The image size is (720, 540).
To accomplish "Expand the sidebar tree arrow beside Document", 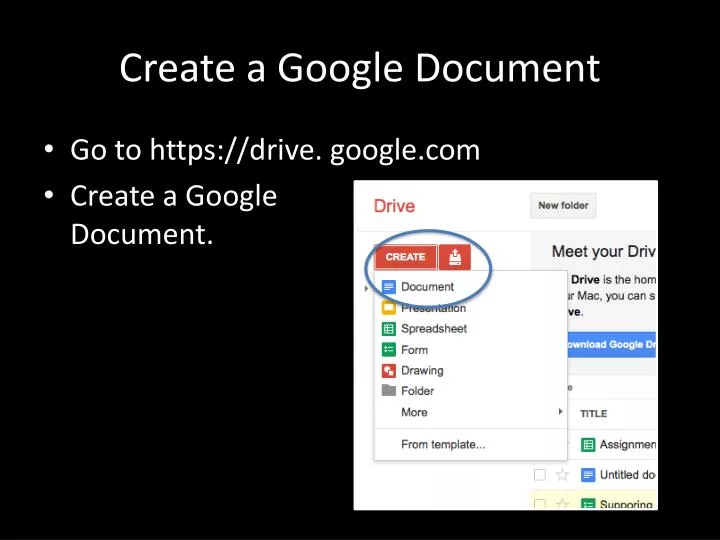I will click(x=366, y=288).
